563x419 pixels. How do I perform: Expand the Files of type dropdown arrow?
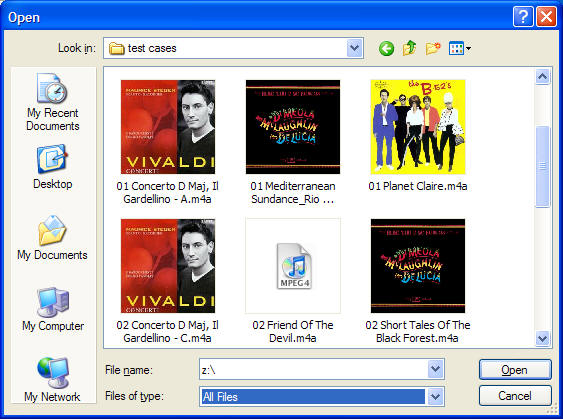[436, 397]
